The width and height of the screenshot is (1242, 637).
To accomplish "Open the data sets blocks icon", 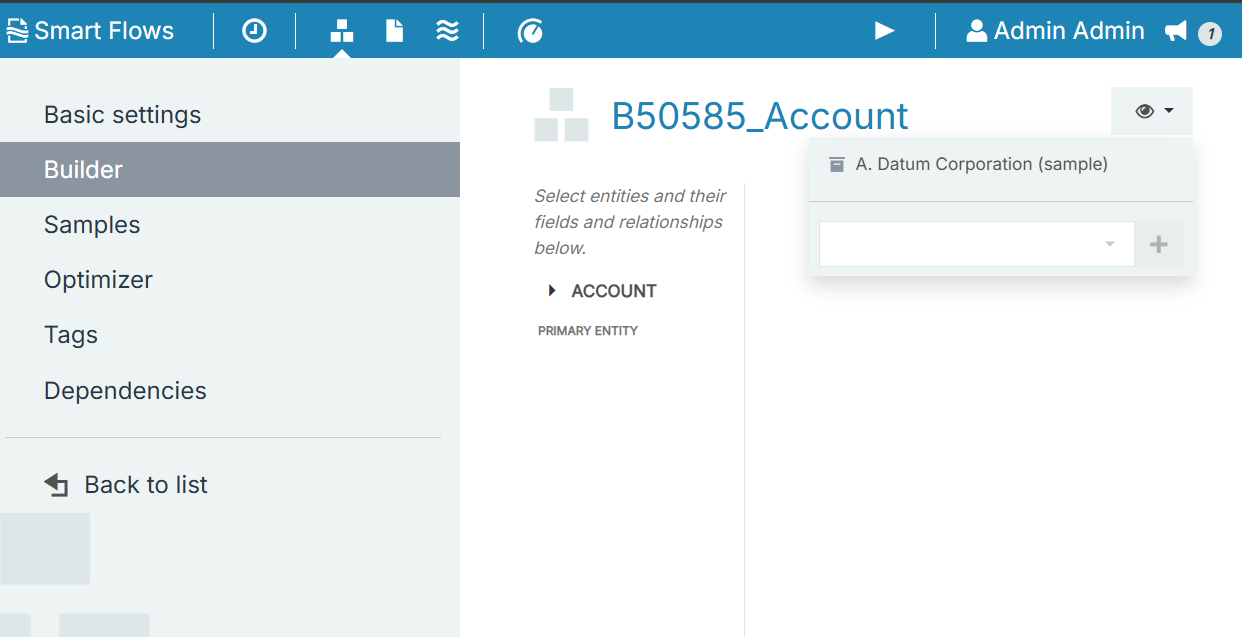I will tap(342, 31).
